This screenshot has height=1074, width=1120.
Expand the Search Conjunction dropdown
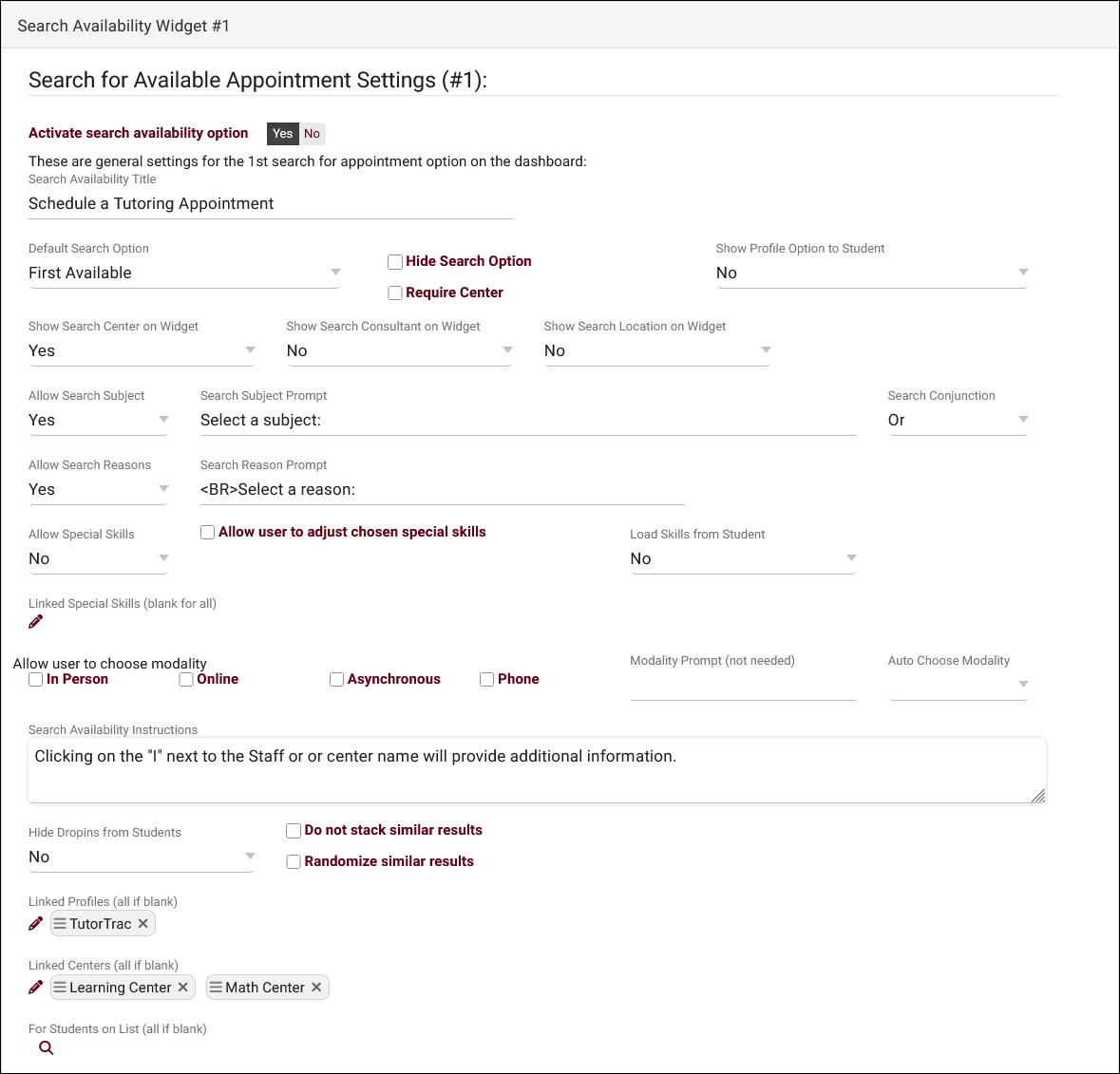click(957, 421)
